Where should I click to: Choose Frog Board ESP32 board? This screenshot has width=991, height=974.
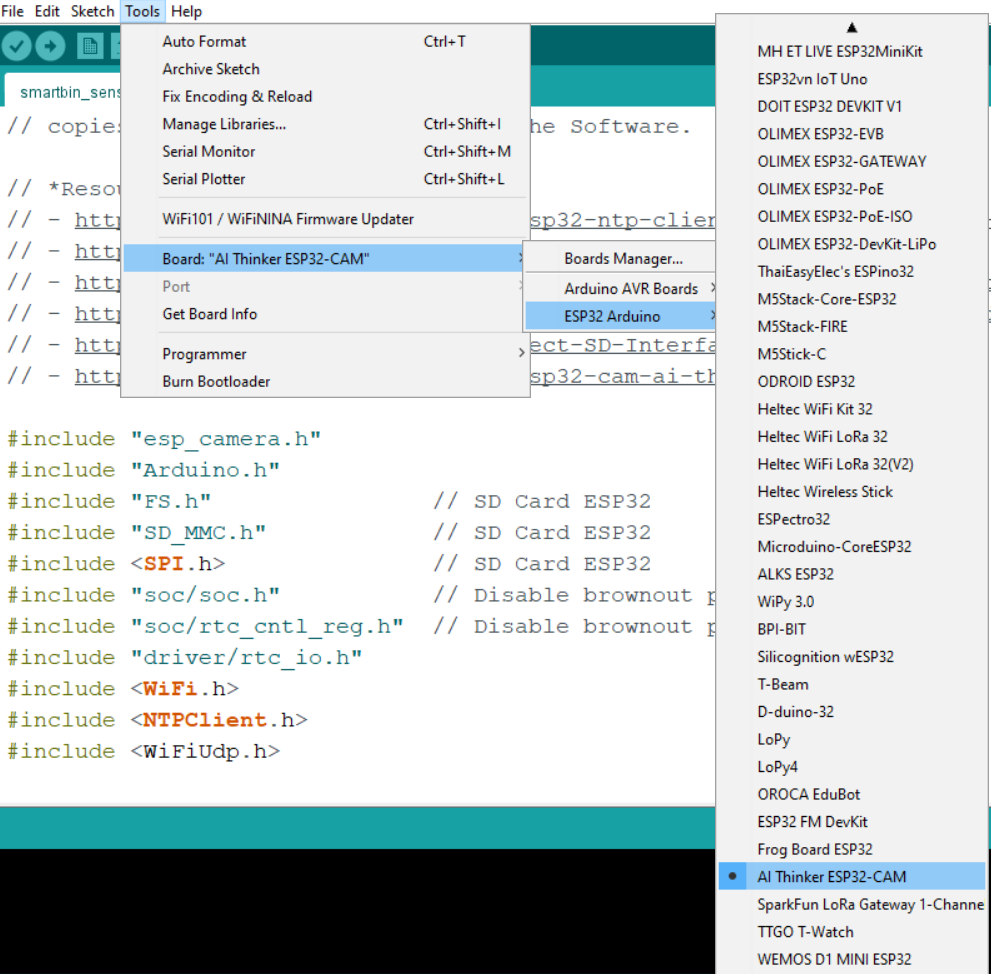click(x=851, y=849)
